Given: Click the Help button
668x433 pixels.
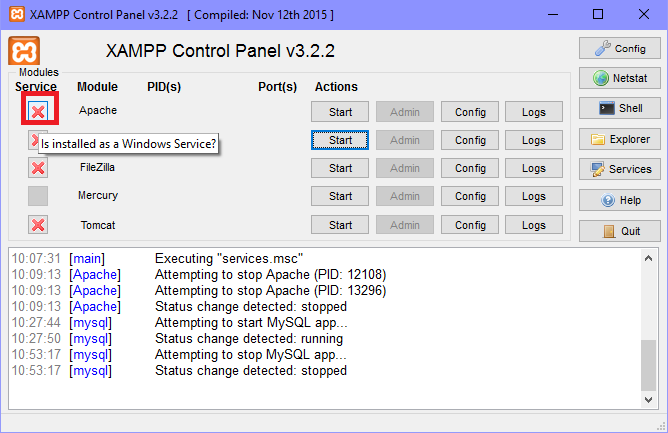Looking at the screenshot, I should pyautogui.click(x=619, y=200).
